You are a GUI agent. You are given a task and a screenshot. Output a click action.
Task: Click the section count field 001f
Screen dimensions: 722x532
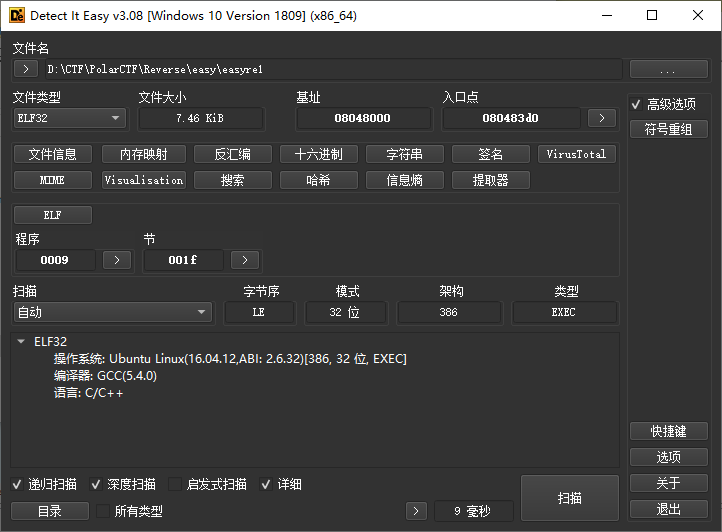[183, 260]
